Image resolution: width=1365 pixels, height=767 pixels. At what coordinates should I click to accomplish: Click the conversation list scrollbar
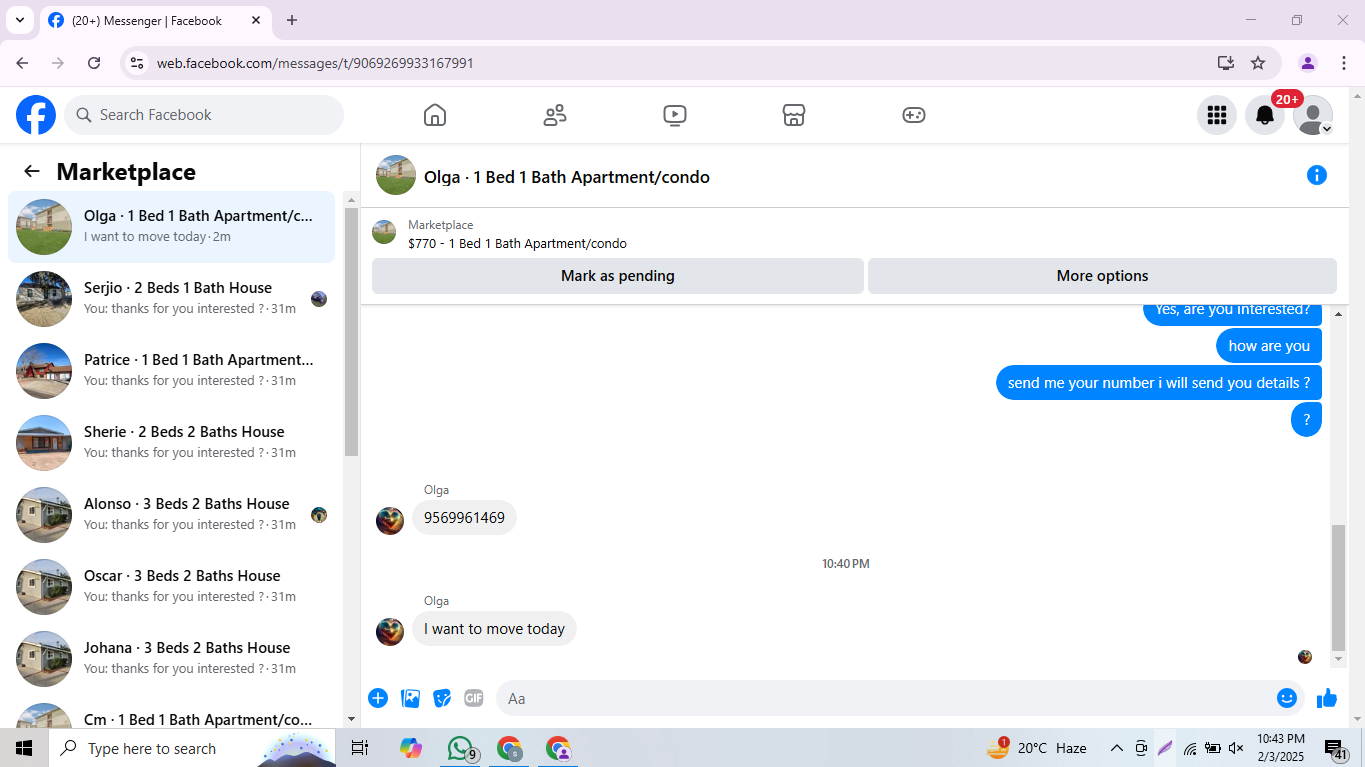click(x=351, y=330)
